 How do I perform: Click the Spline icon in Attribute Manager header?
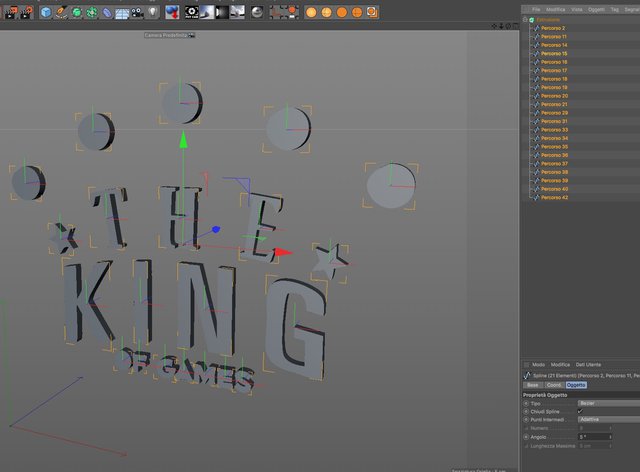pos(527,375)
